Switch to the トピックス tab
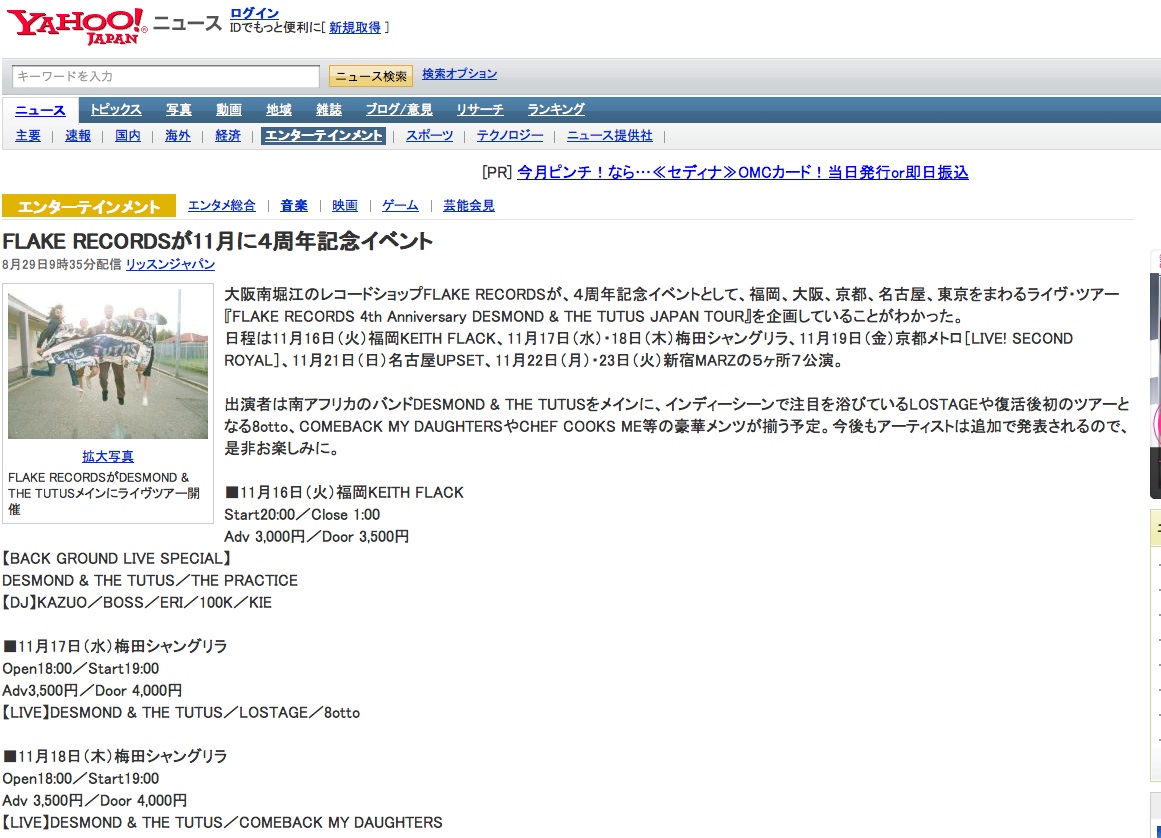This screenshot has height=838, width=1161. click(x=116, y=110)
